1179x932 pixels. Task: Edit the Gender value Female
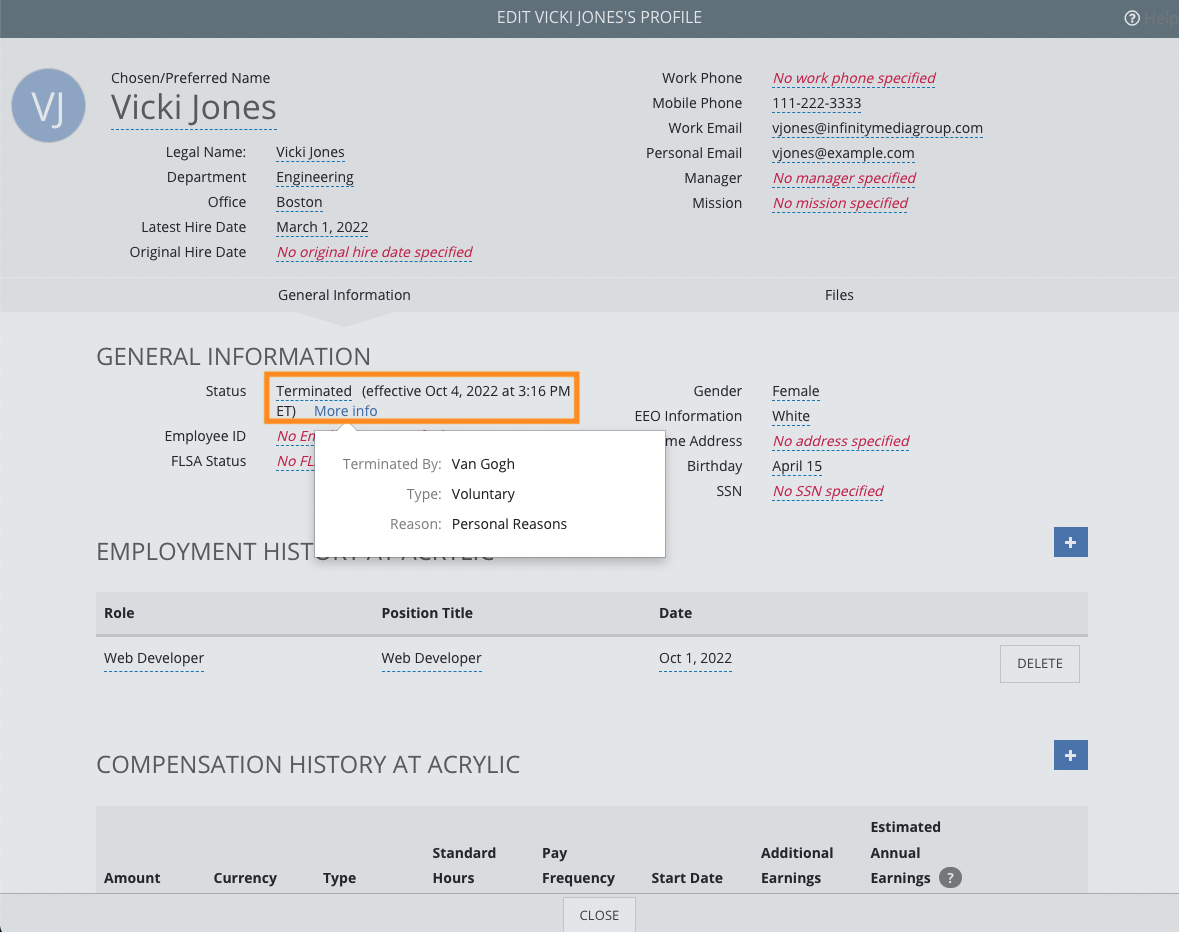(x=796, y=391)
